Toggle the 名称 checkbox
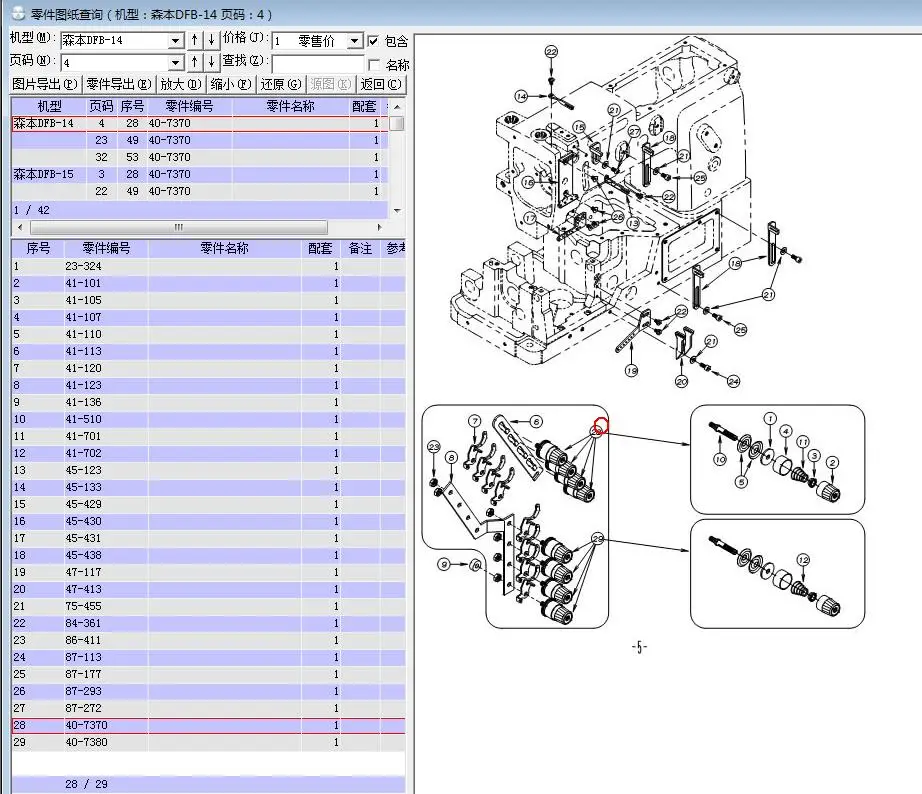The height and width of the screenshot is (794, 922). click(373, 64)
